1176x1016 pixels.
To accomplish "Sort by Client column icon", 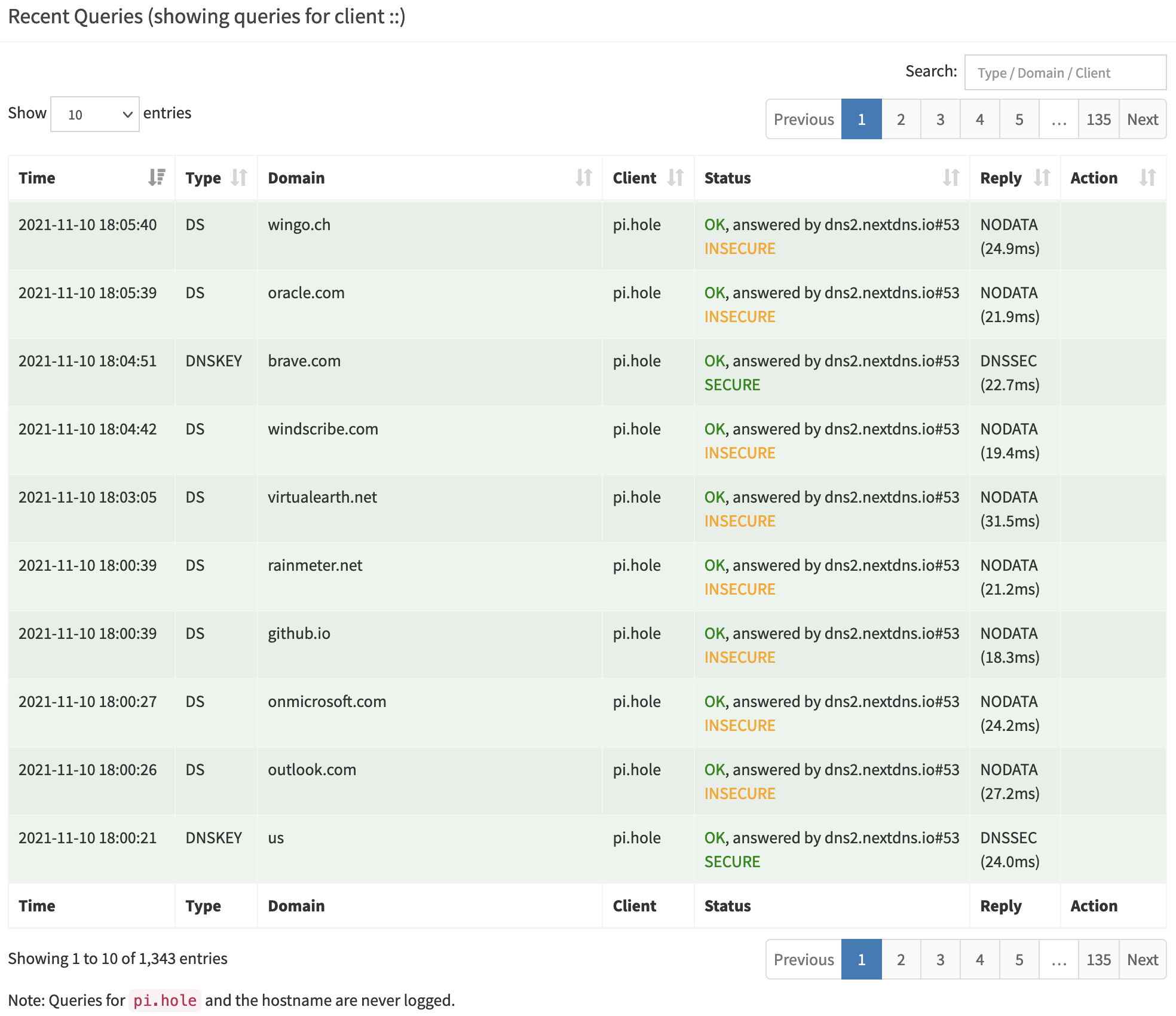I will point(676,178).
